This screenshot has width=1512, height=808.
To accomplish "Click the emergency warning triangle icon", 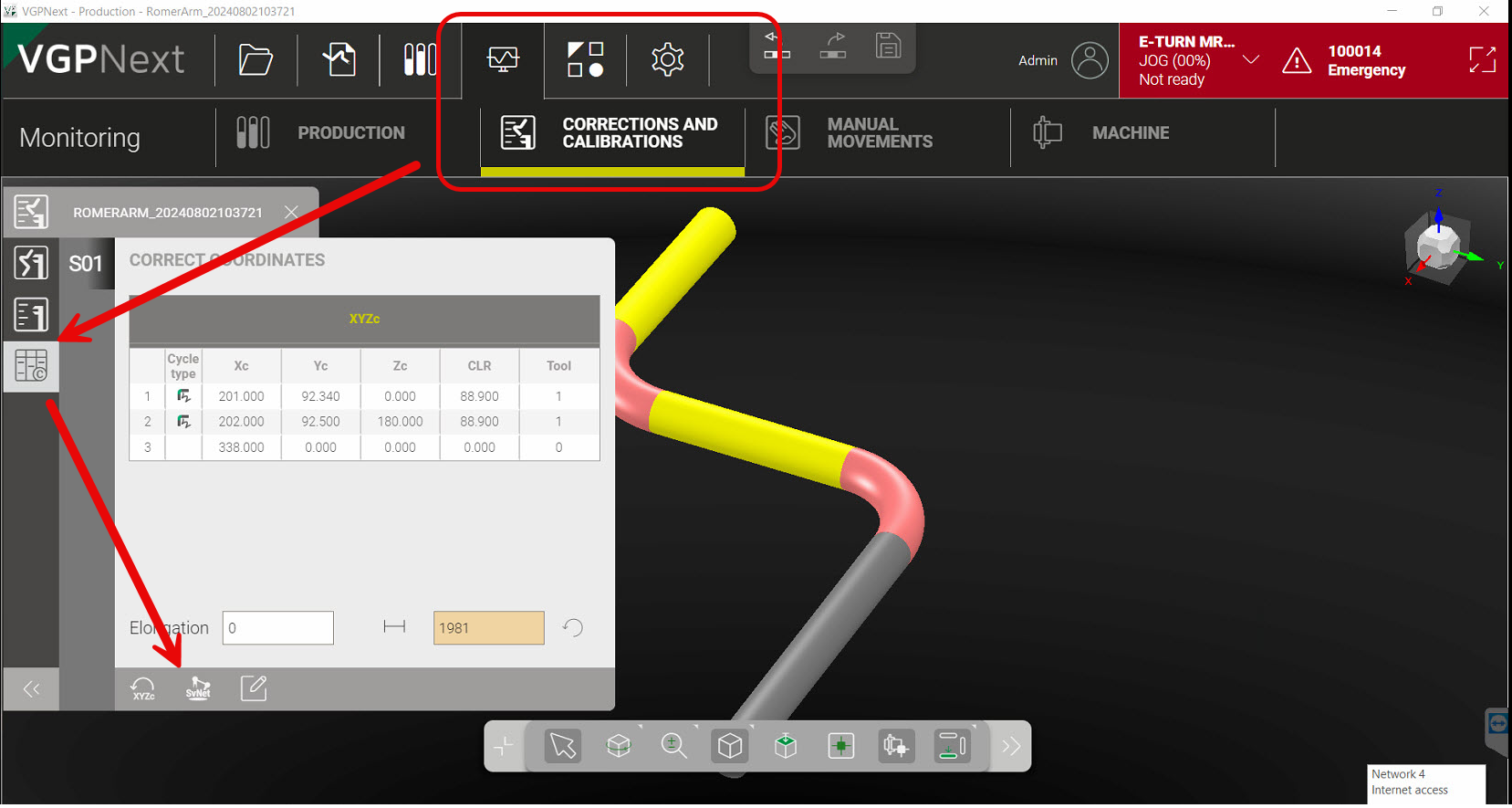I will point(1297,61).
